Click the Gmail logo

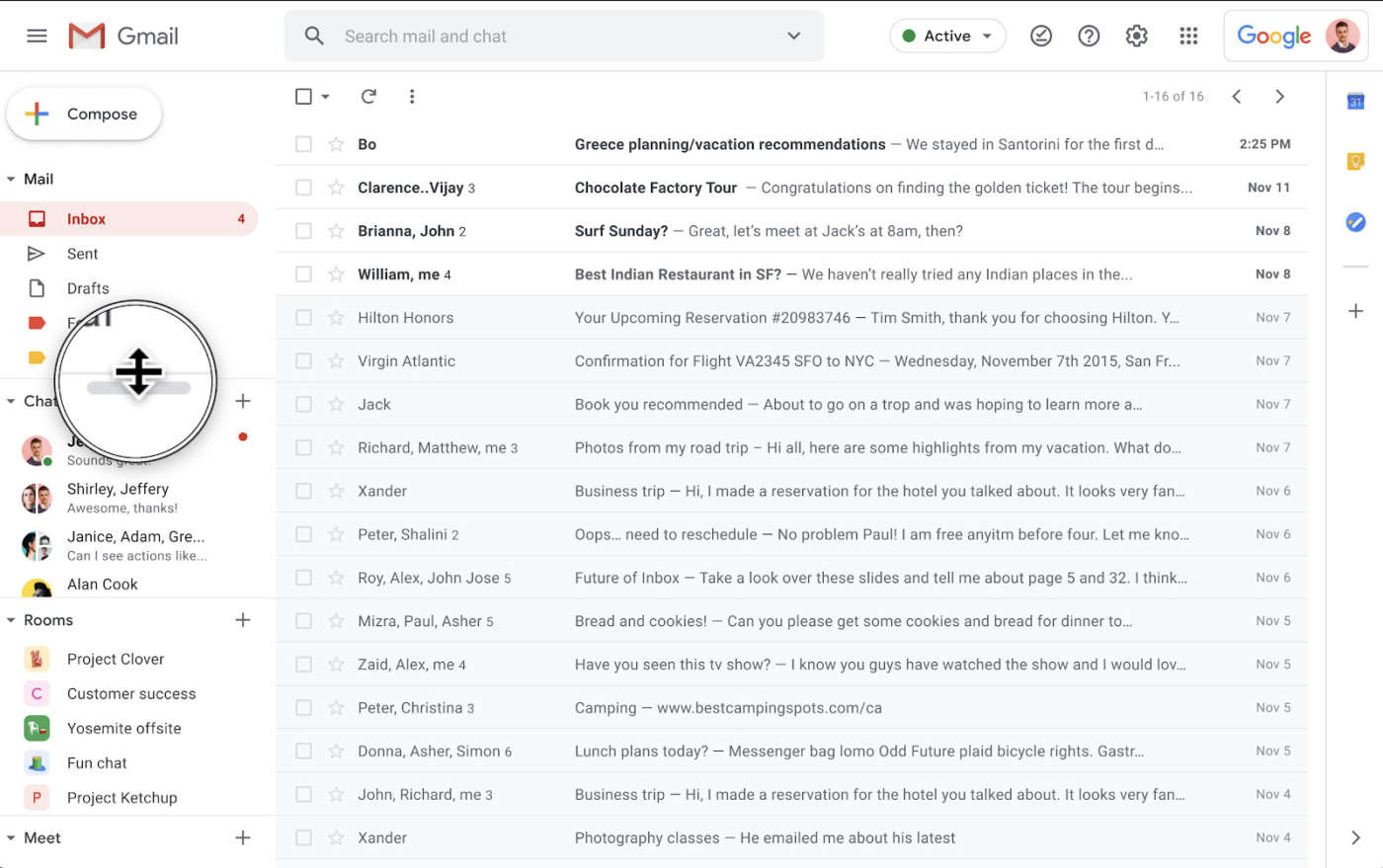click(x=122, y=36)
